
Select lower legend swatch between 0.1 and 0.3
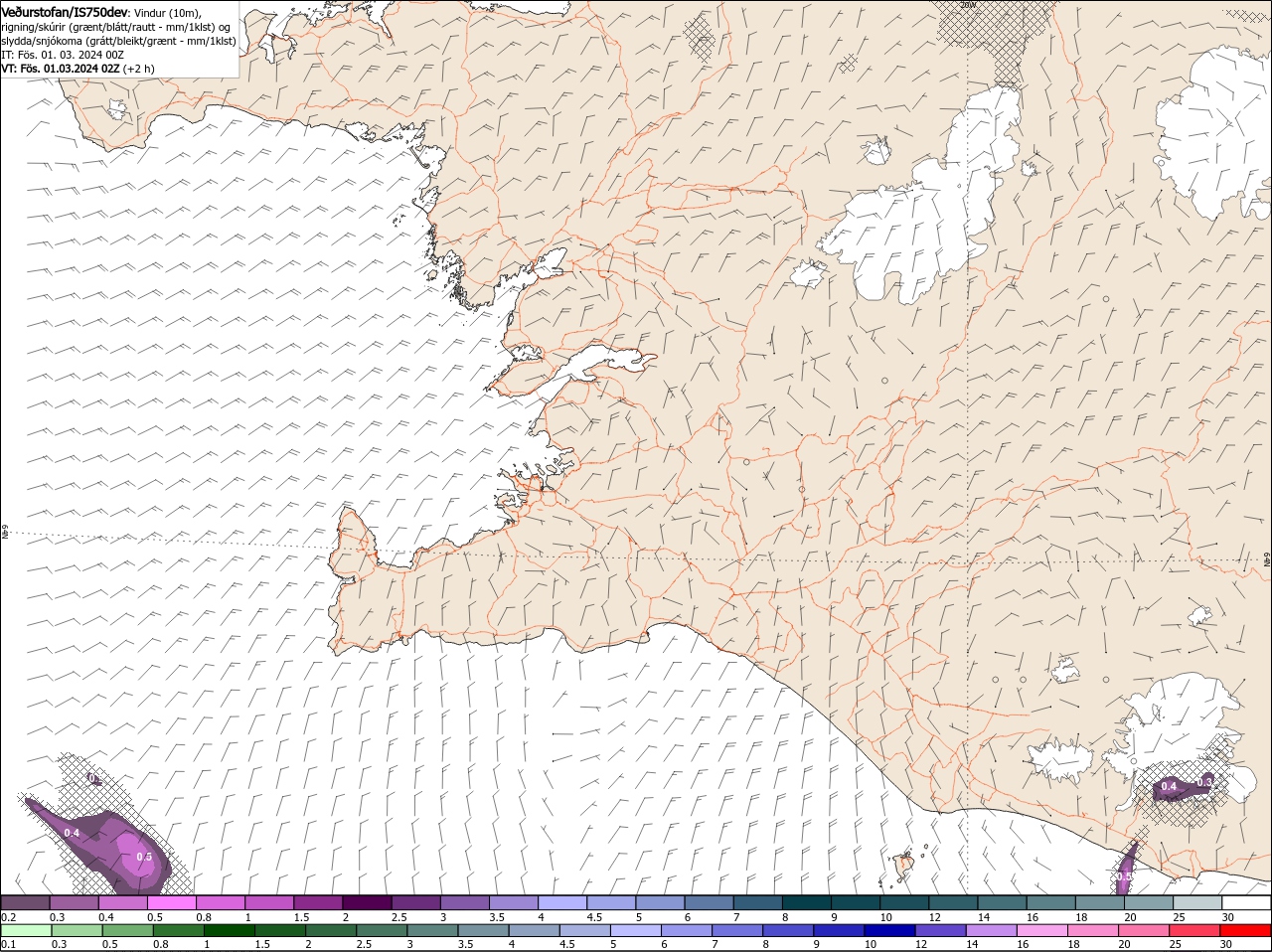pos(25,931)
